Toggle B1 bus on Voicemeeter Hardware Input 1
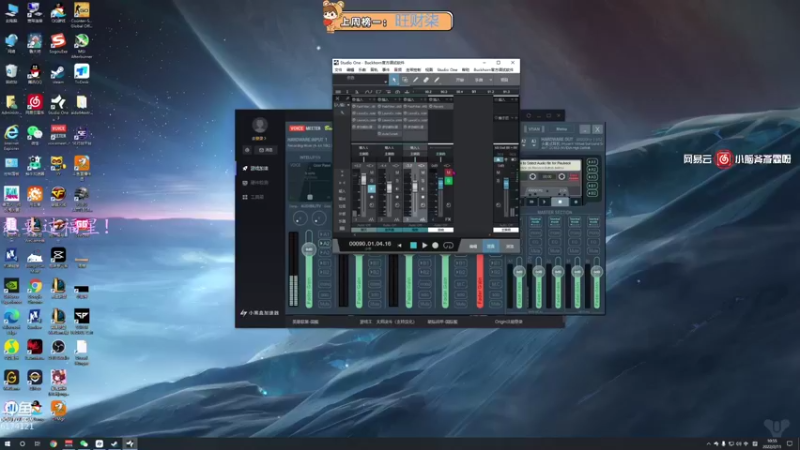The image size is (800, 450). 324,263
